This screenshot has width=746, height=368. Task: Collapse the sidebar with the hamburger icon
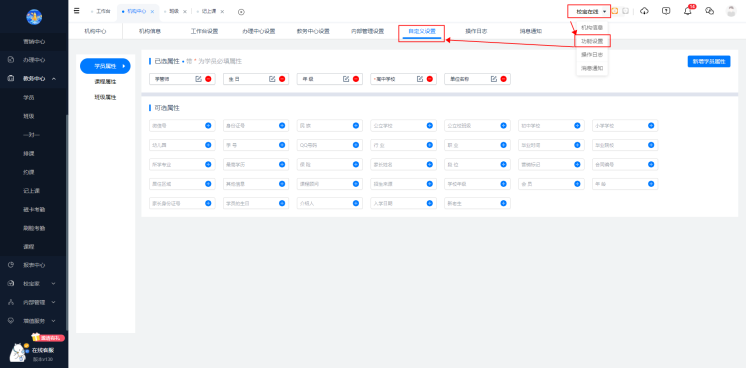77,11
